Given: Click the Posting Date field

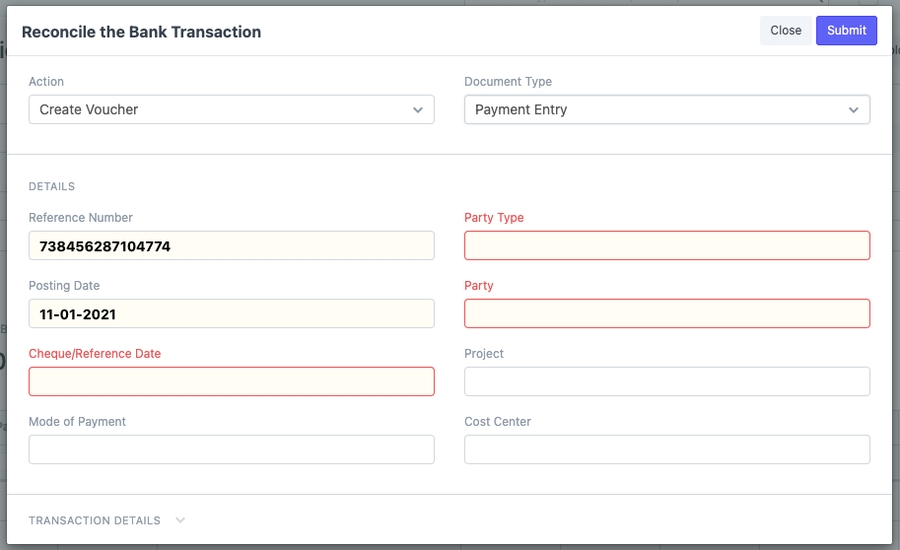Looking at the screenshot, I should pos(231,314).
